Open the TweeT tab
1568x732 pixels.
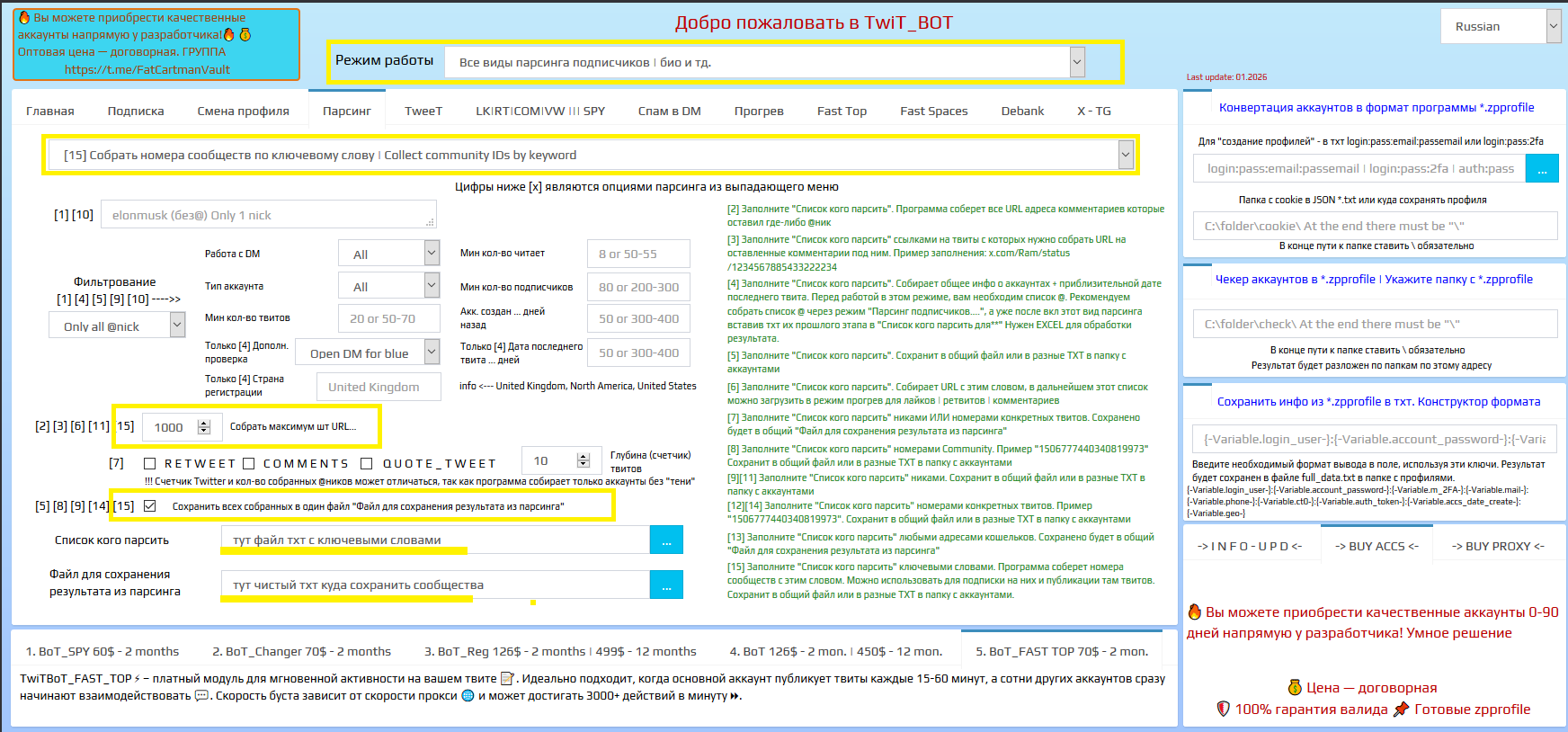tap(423, 111)
